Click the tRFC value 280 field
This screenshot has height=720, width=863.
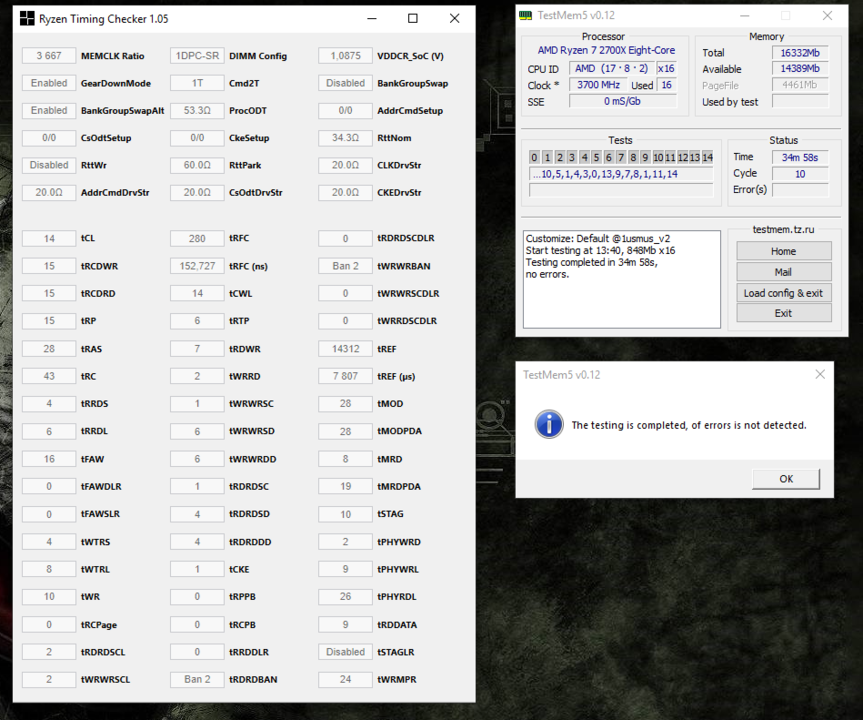click(197, 238)
